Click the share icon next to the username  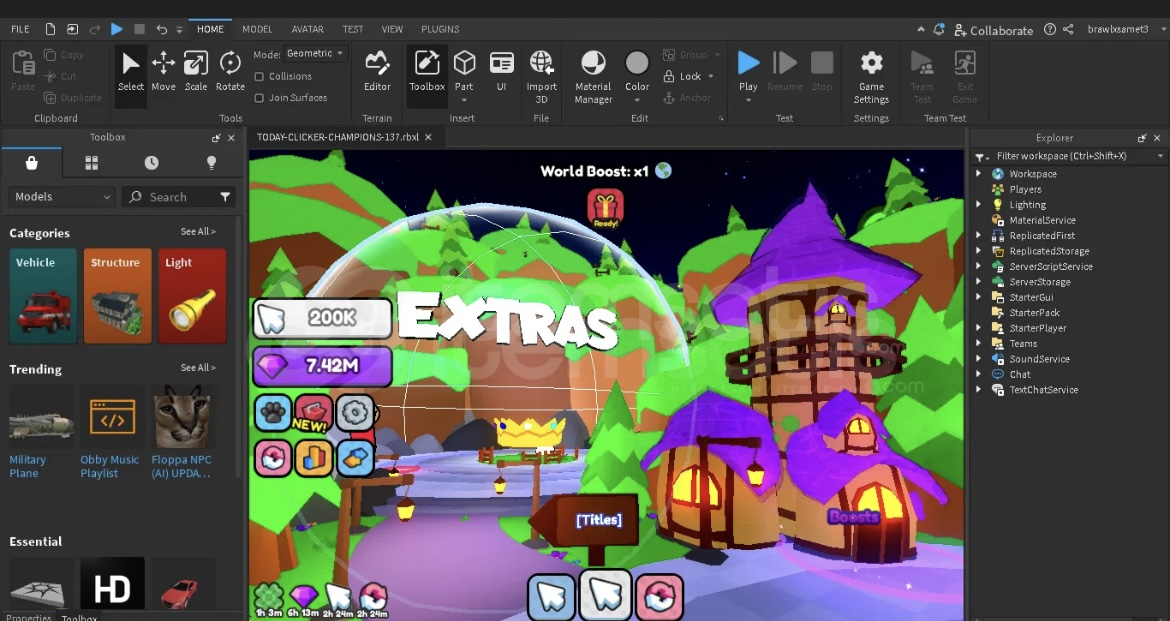click(x=1068, y=29)
